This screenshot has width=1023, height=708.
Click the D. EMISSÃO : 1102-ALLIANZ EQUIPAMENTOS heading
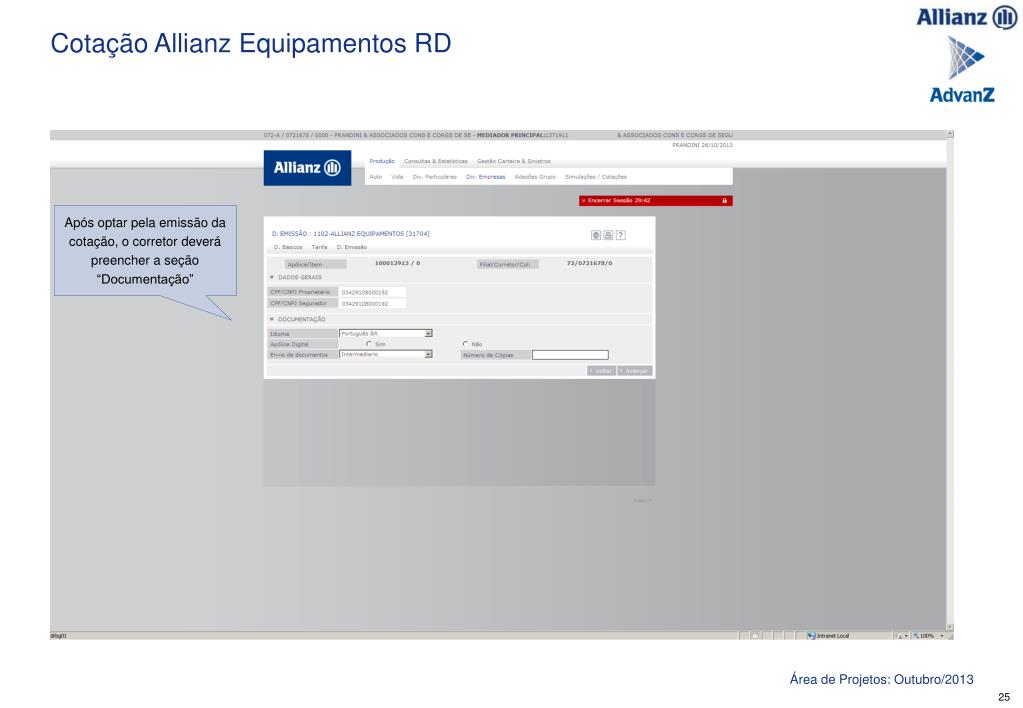coord(350,234)
